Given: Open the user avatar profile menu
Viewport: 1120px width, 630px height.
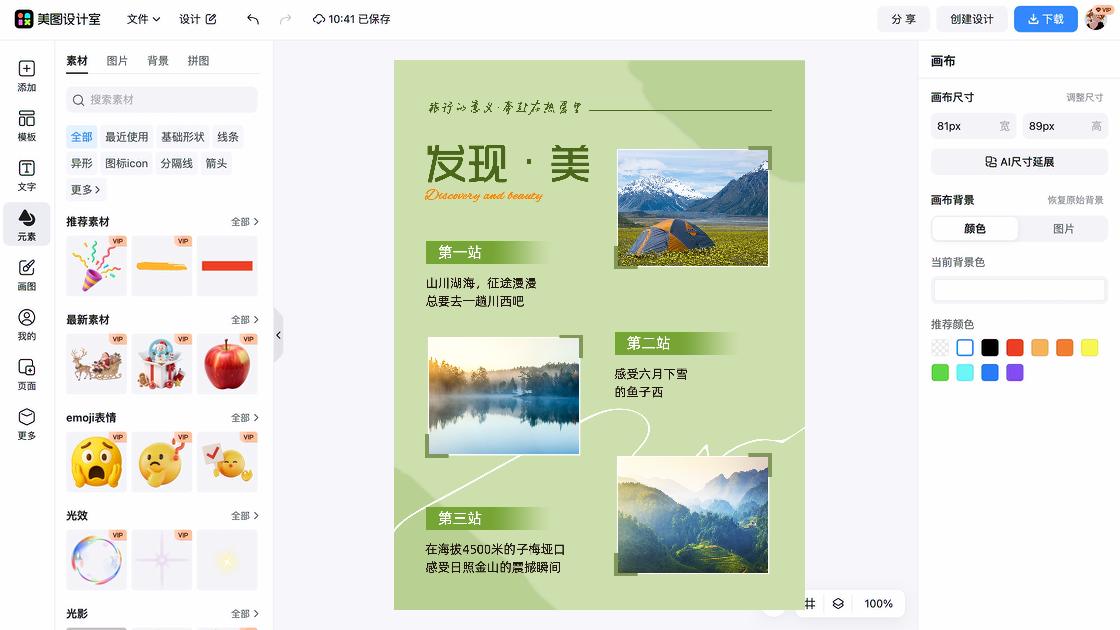Looking at the screenshot, I should [1096, 19].
